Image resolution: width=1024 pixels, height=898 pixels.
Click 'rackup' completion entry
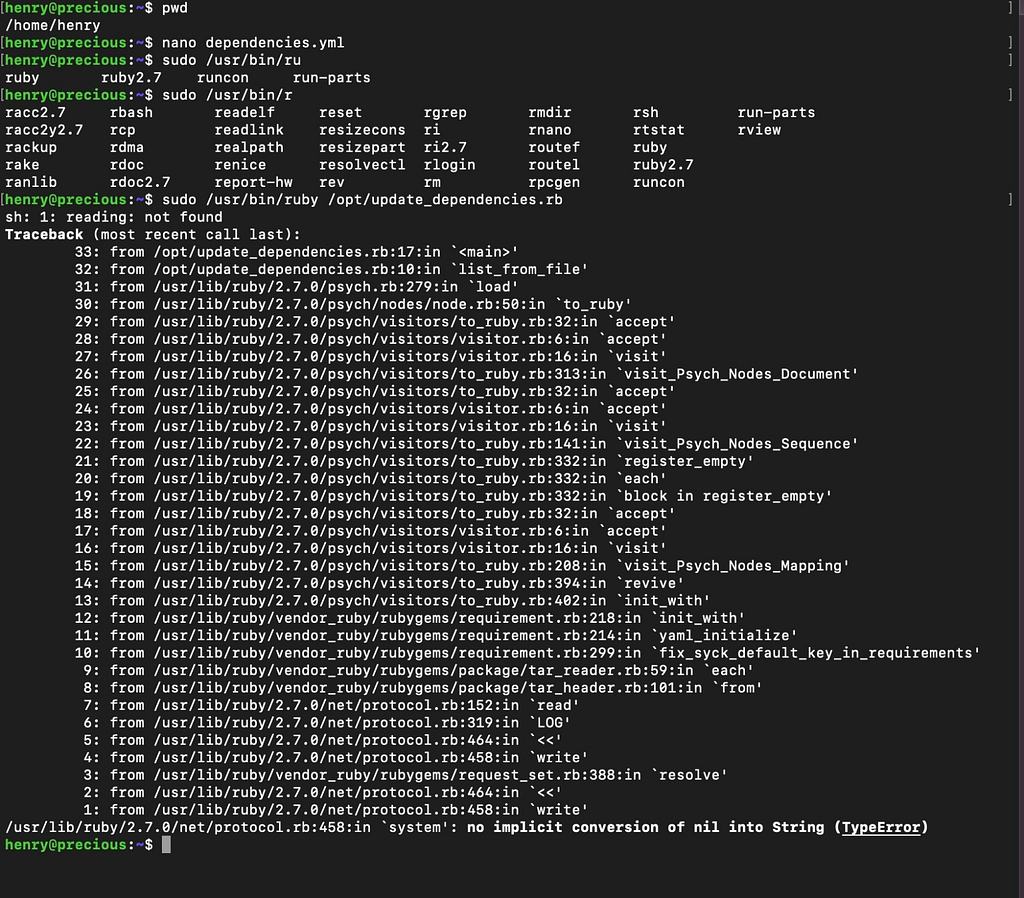(x=31, y=148)
